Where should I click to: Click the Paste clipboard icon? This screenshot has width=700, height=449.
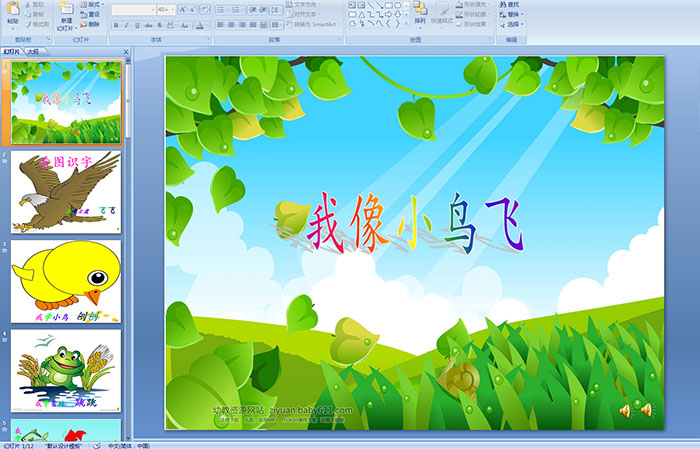point(13,8)
